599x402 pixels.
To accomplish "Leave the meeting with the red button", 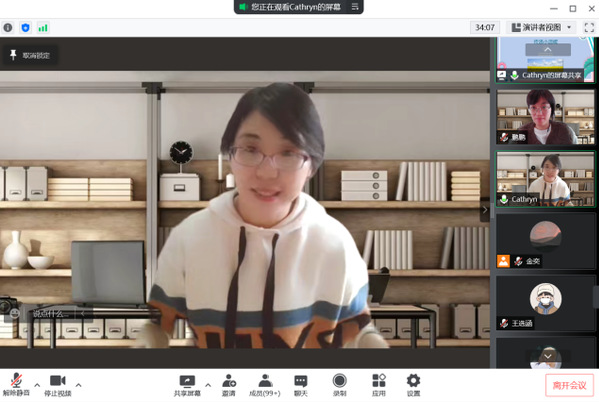I will (569, 386).
